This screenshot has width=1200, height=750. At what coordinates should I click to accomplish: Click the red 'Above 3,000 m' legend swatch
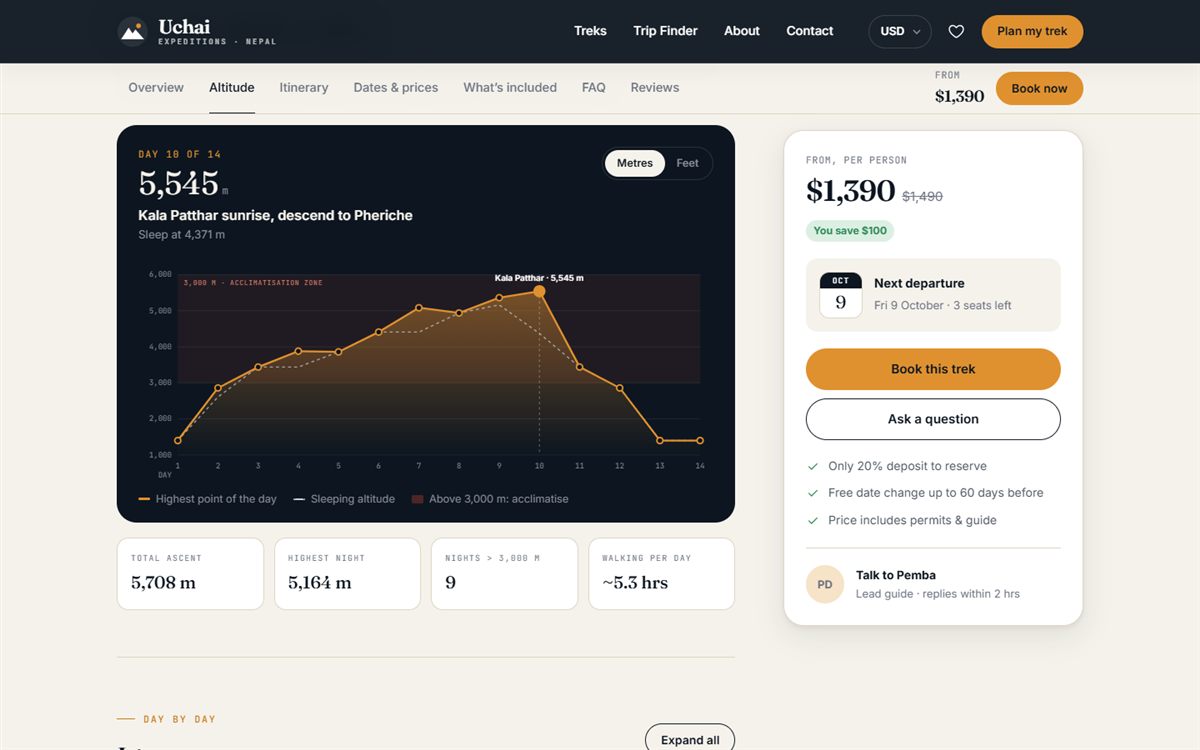pos(418,499)
